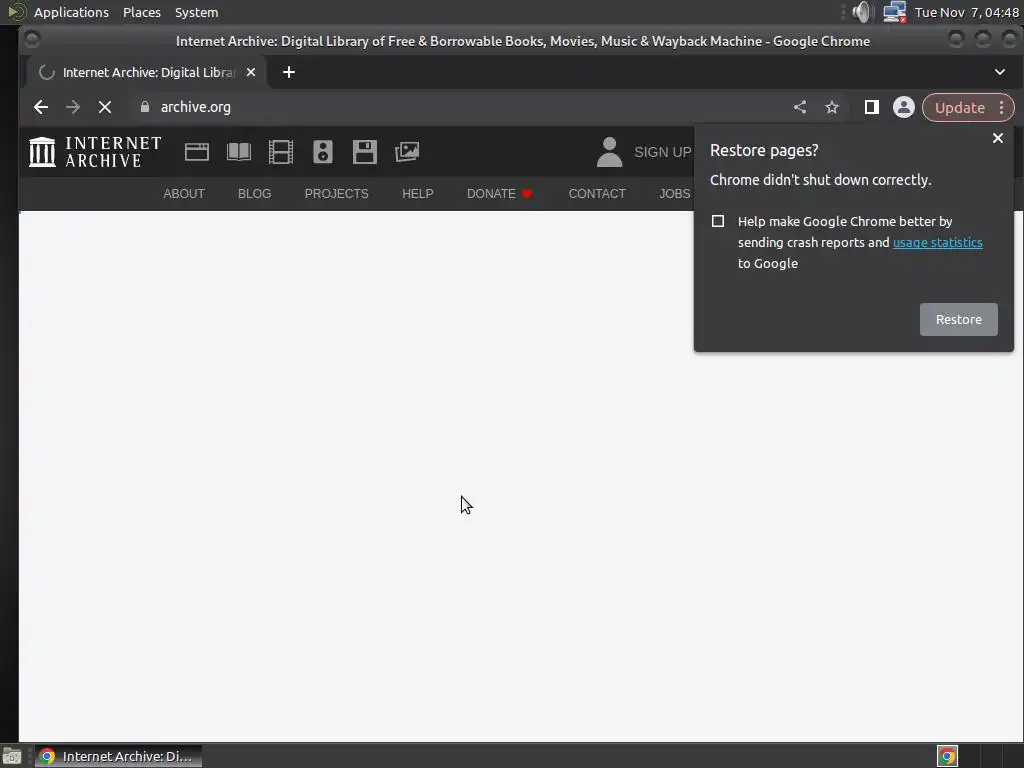Image resolution: width=1024 pixels, height=768 pixels.
Task: Open the Applications menu
Action: pyautogui.click(x=71, y=12)
